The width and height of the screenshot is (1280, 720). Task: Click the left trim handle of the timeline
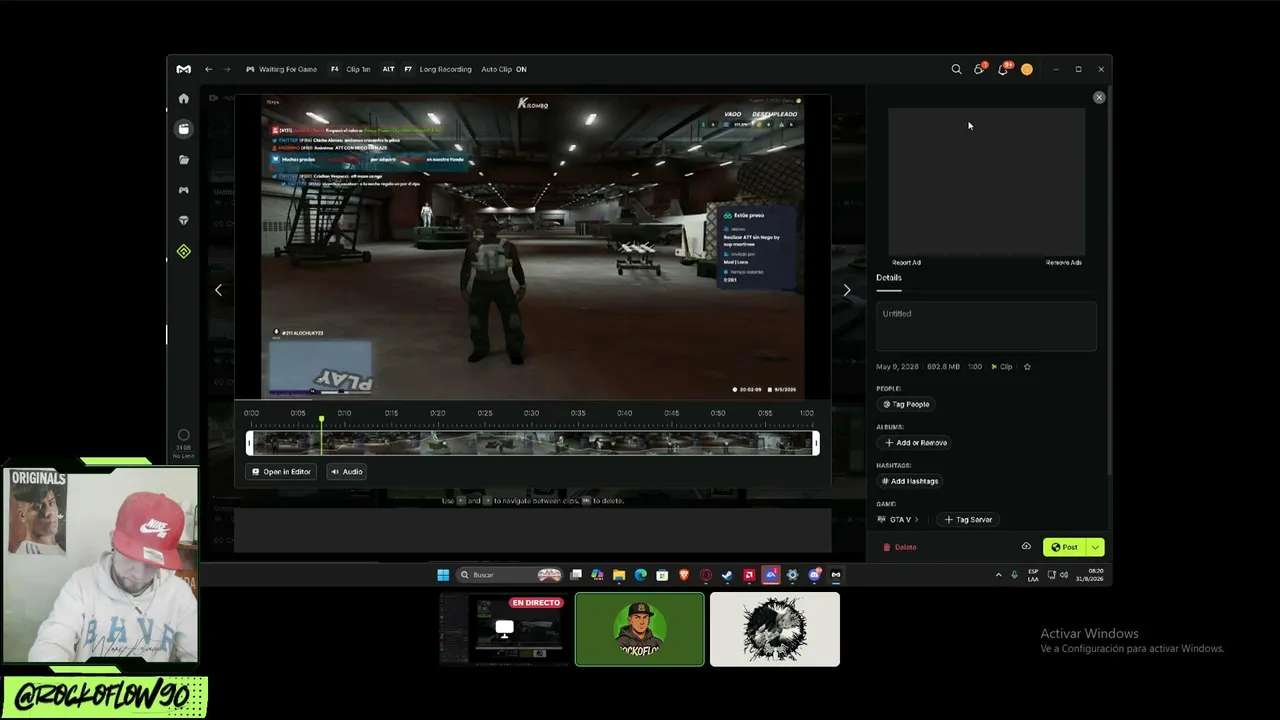pos(250,443)
